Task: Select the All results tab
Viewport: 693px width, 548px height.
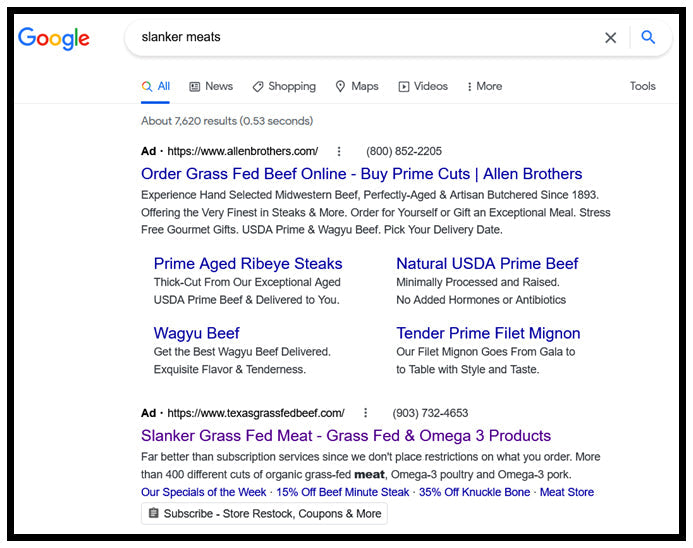Action: pyautogui.click(x=156, y=87)
